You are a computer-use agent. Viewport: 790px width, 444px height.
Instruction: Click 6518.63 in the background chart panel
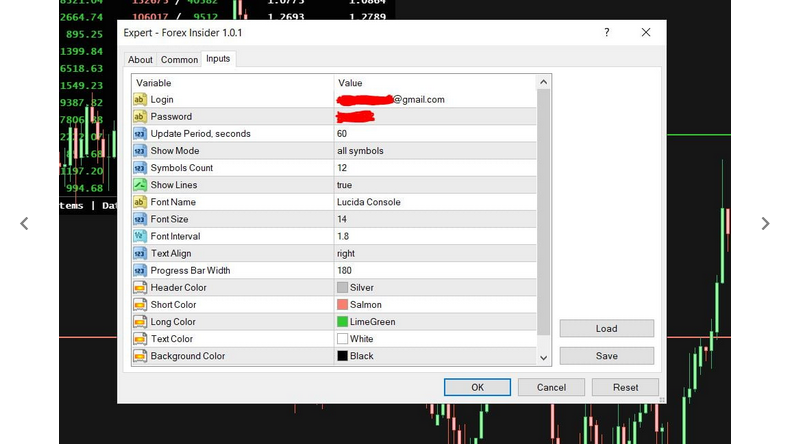coord(82,69)
